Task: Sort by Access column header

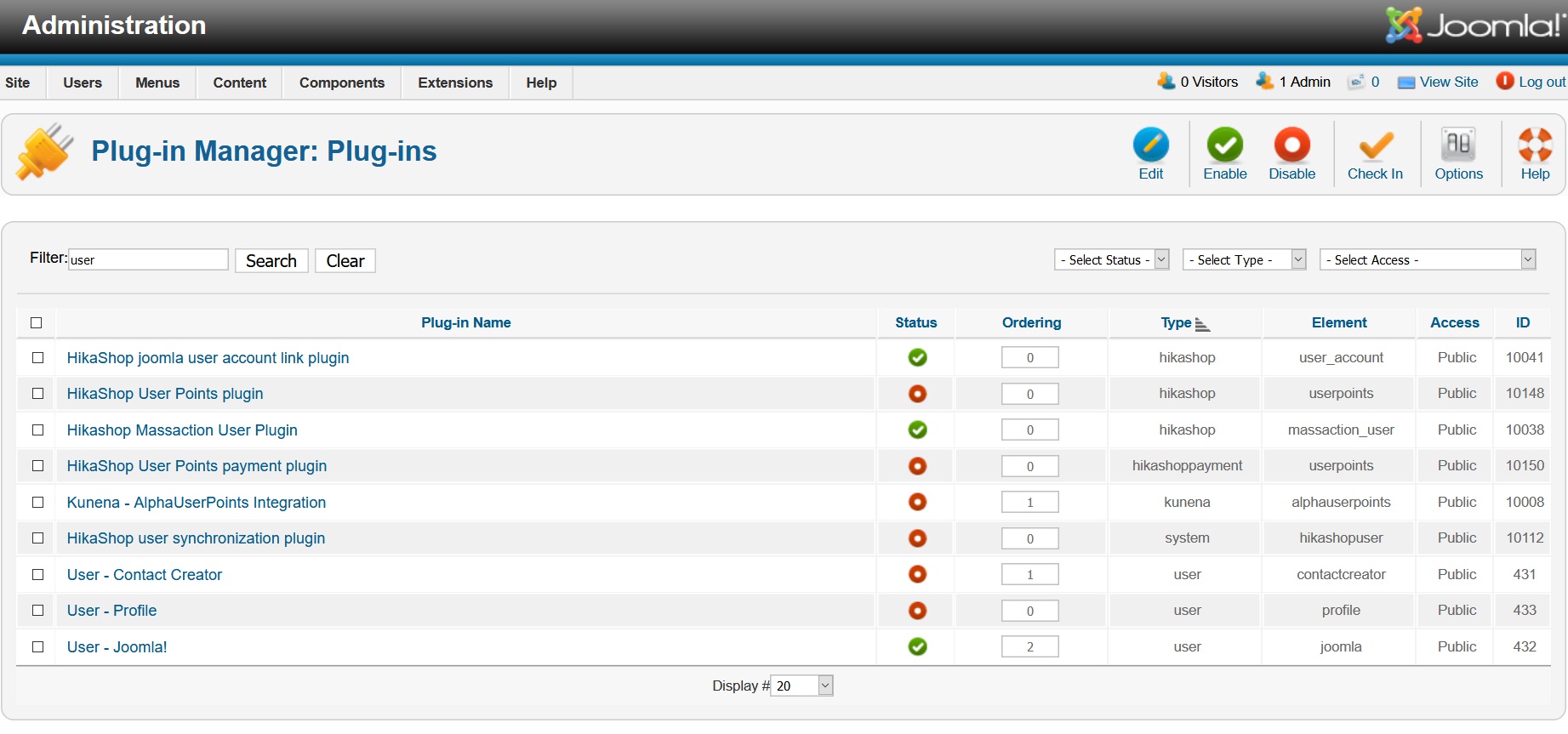Action: point(1455,322)
